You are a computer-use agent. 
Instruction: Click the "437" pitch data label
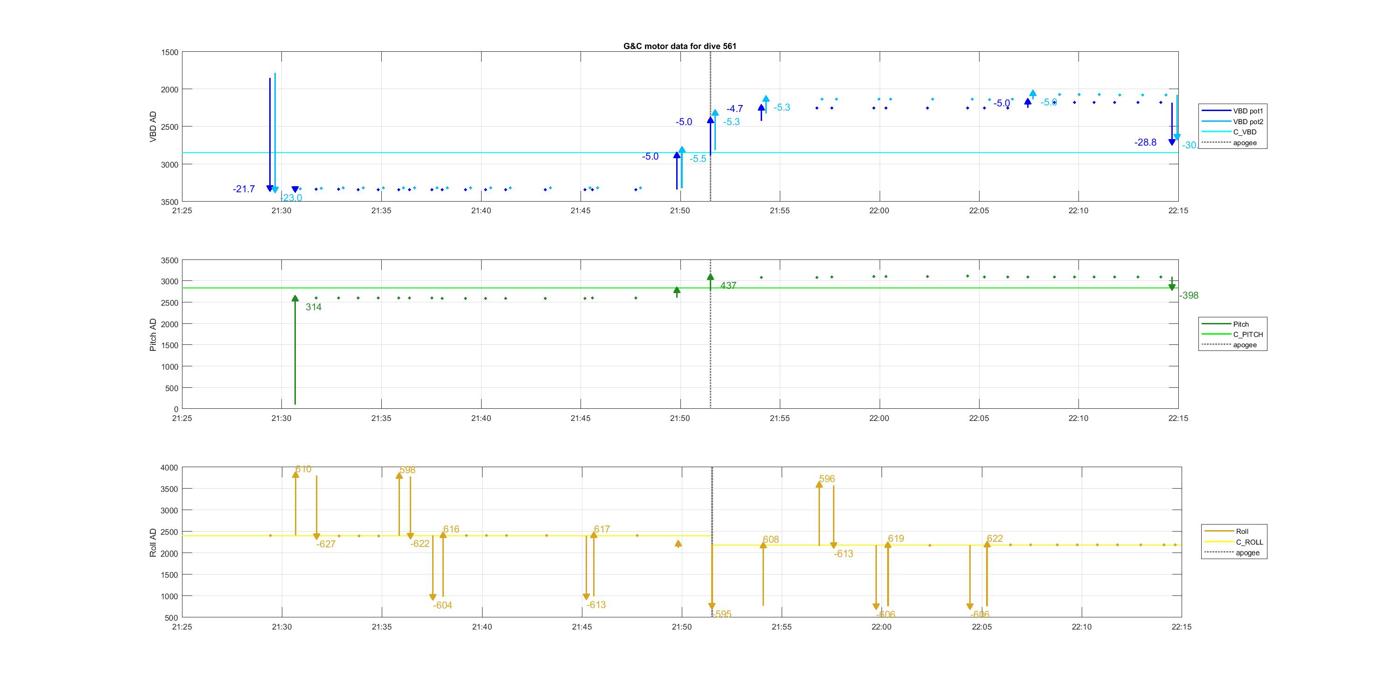point(728,286)
